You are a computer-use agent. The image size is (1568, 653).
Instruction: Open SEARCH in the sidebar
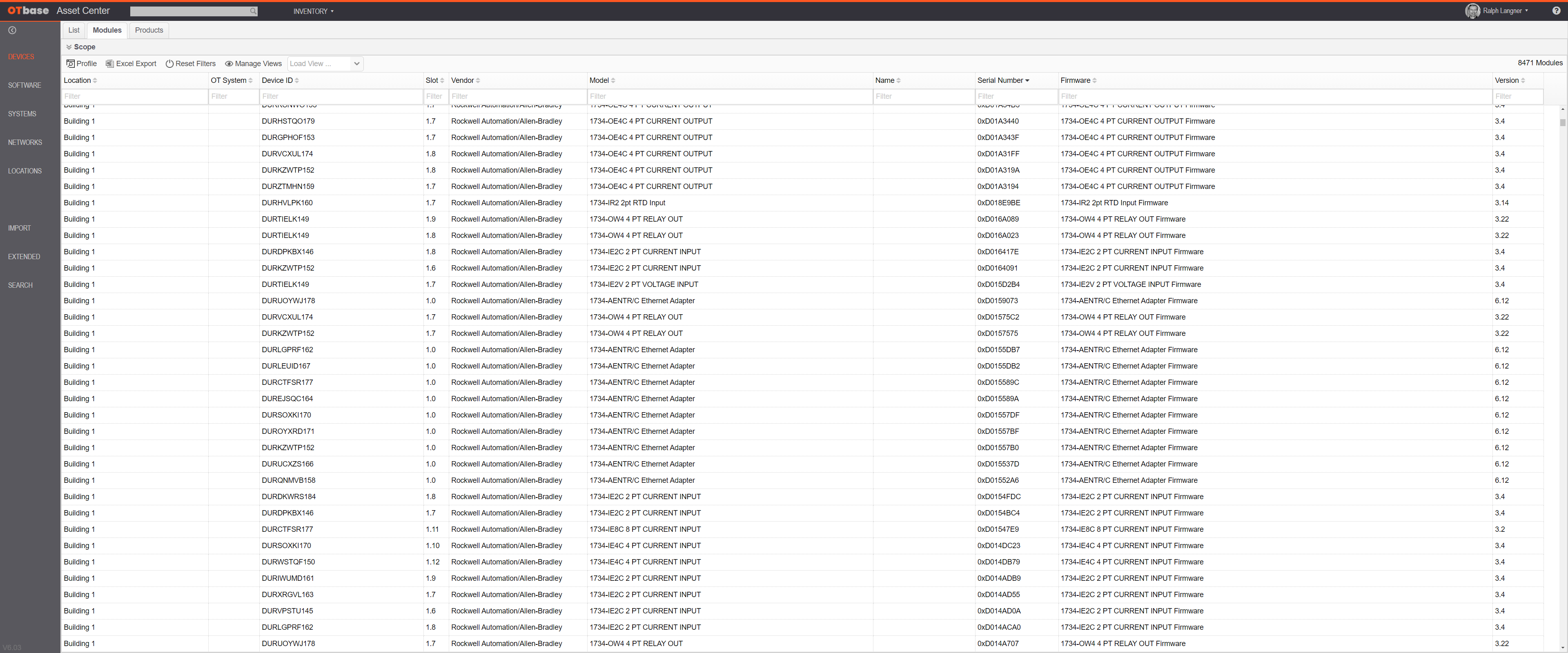(x=21, y=285)
